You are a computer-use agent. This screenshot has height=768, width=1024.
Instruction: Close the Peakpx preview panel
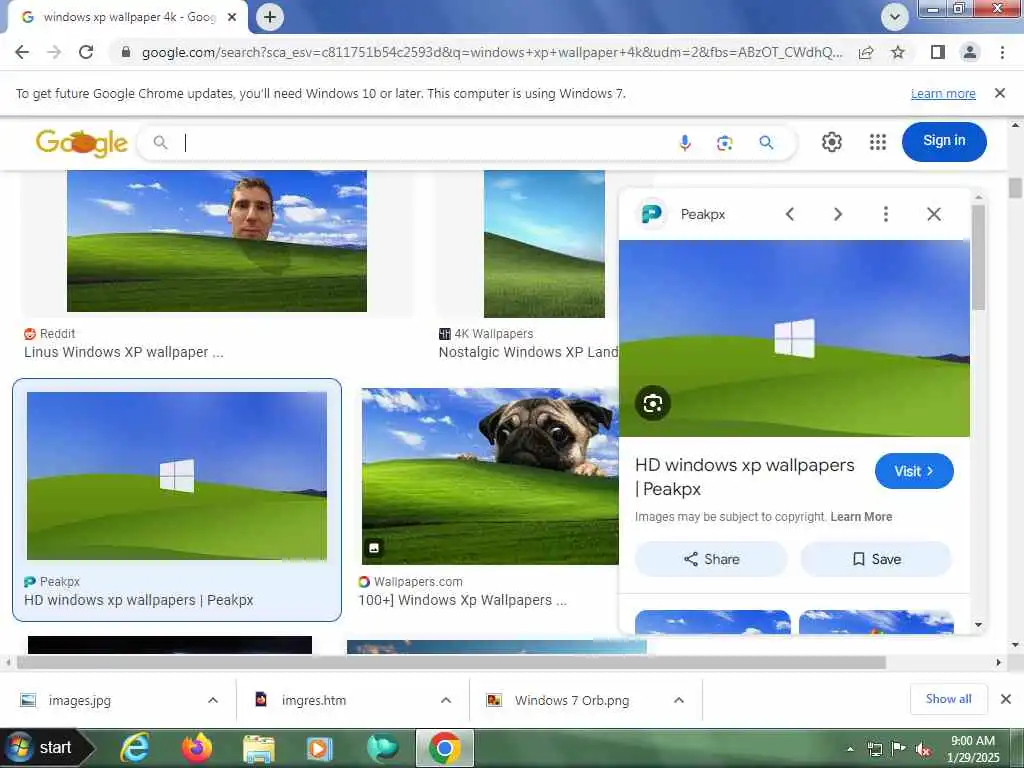coord(934,214)
